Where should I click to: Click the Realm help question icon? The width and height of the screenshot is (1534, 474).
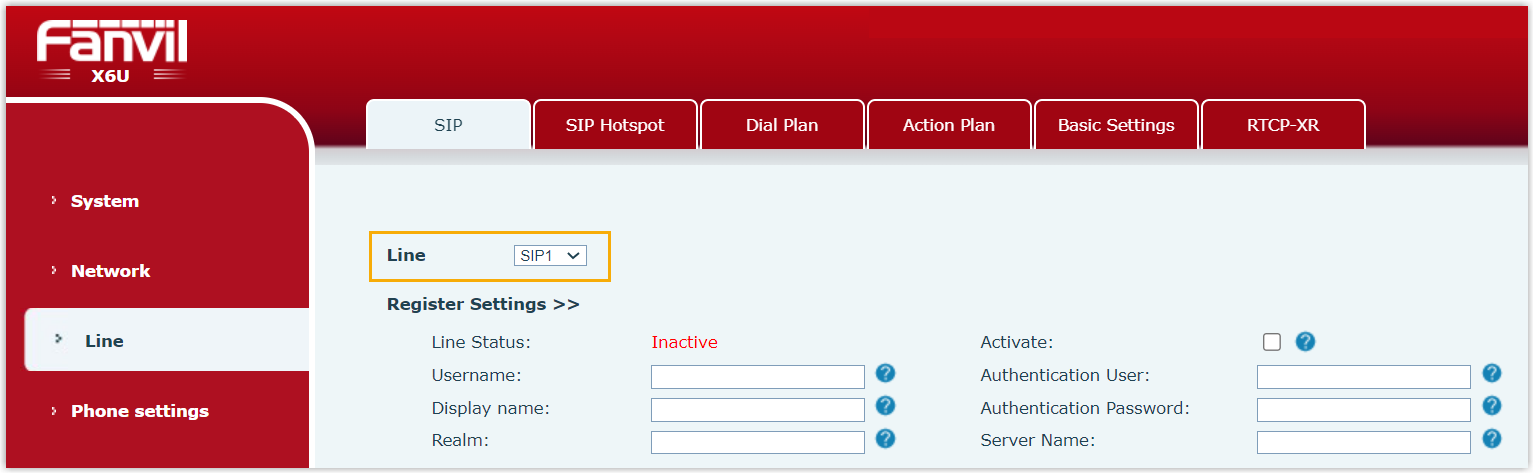click(x=885, y=439)
